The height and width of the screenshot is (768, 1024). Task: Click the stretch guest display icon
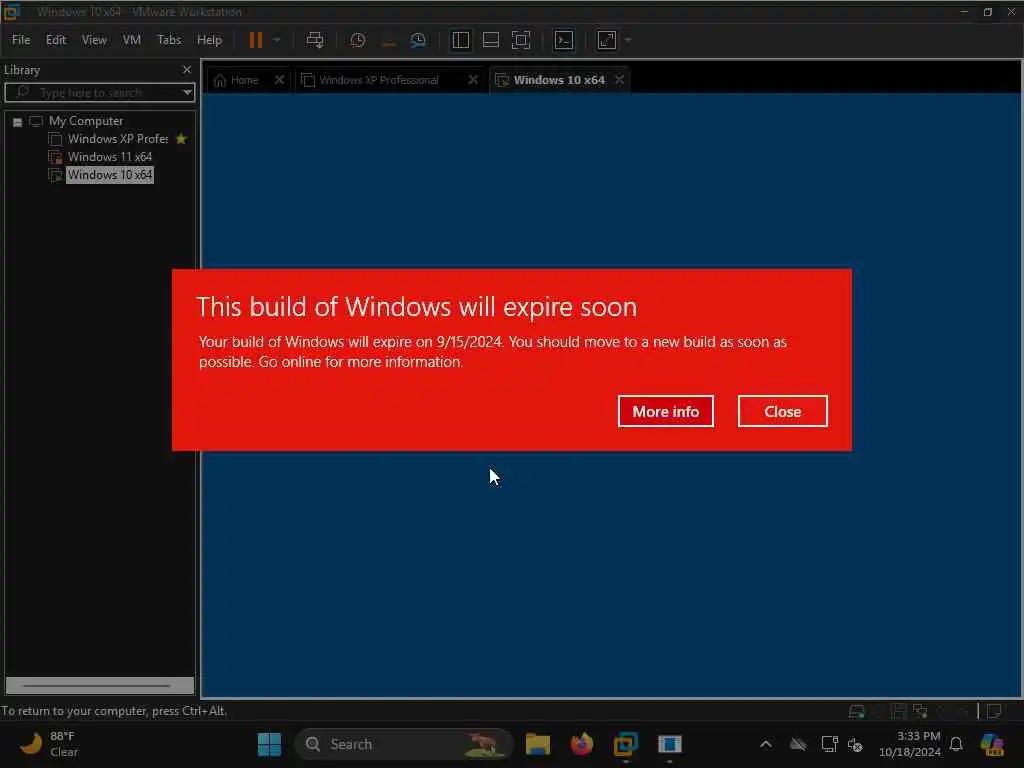tap(607, 40)
